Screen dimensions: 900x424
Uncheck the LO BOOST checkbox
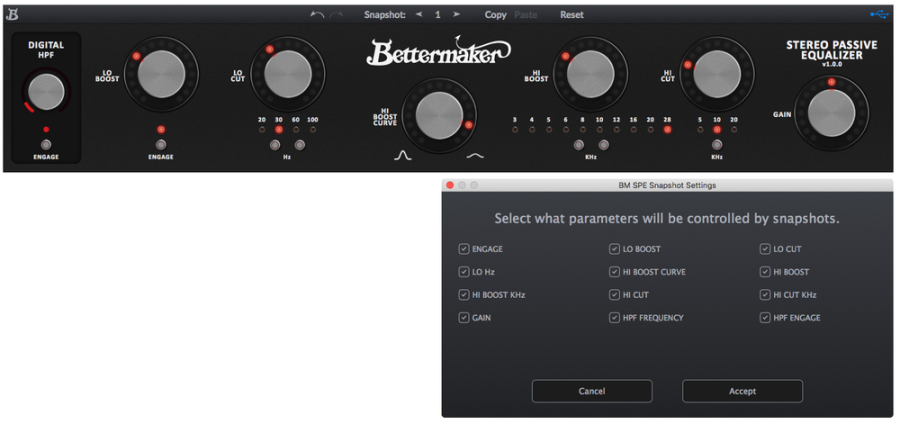[615, 249]
